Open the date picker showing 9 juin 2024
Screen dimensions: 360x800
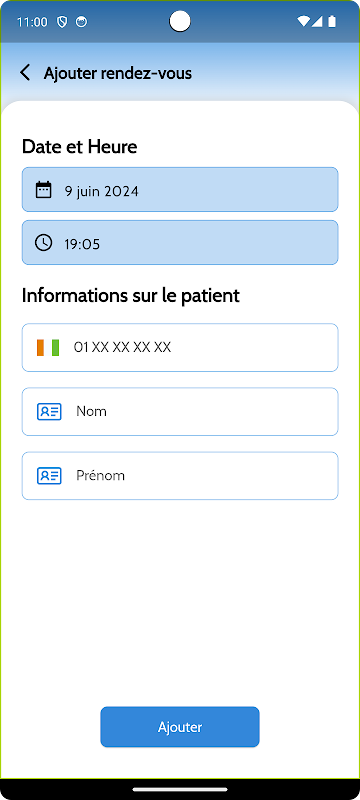pos(180,189)
